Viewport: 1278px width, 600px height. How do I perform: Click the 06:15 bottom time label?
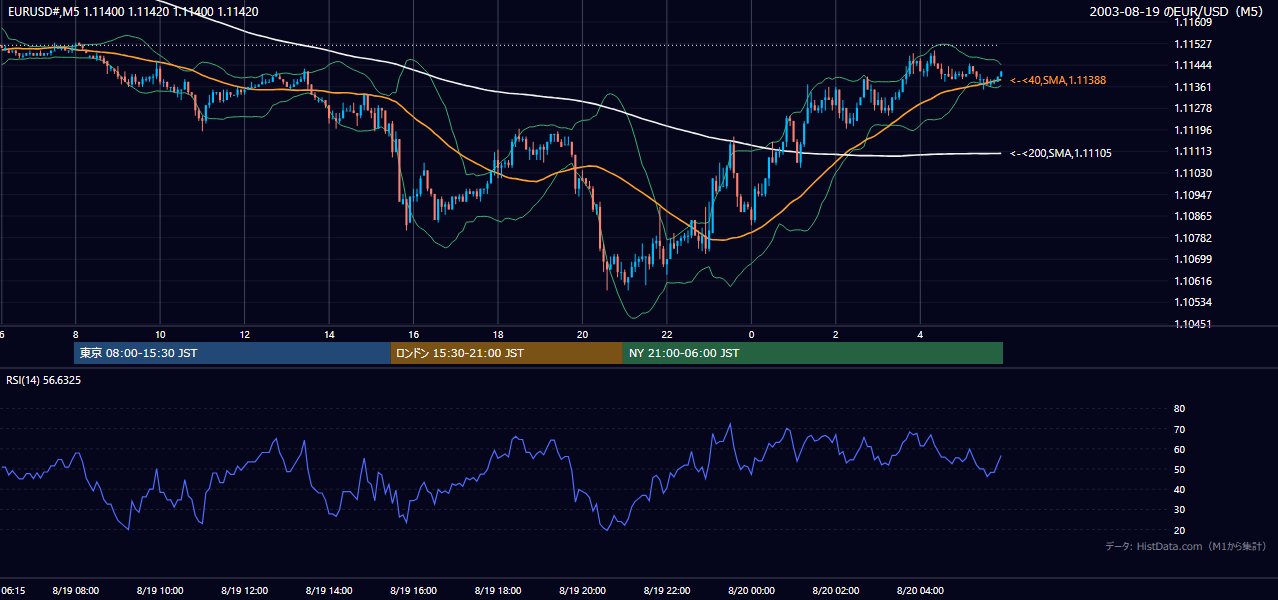point(13,591)
